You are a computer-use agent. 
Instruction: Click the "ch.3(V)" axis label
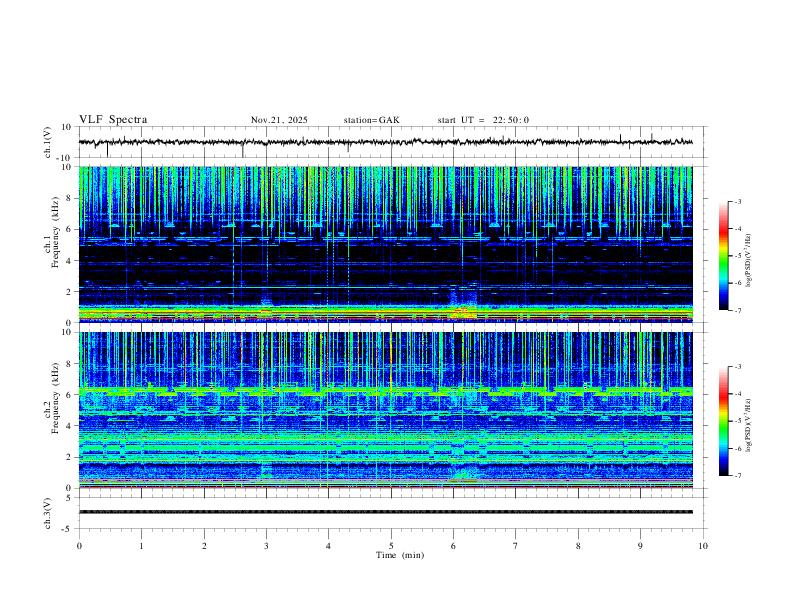(48, 513)
